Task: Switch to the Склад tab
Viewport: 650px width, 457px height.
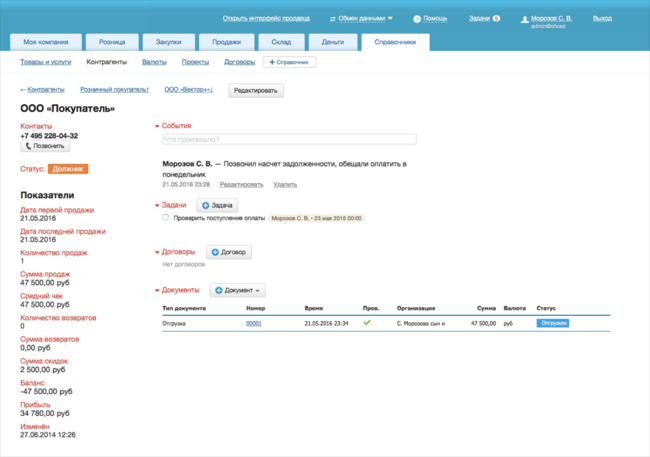Action: pyautogui.click(x=280, y=42)
